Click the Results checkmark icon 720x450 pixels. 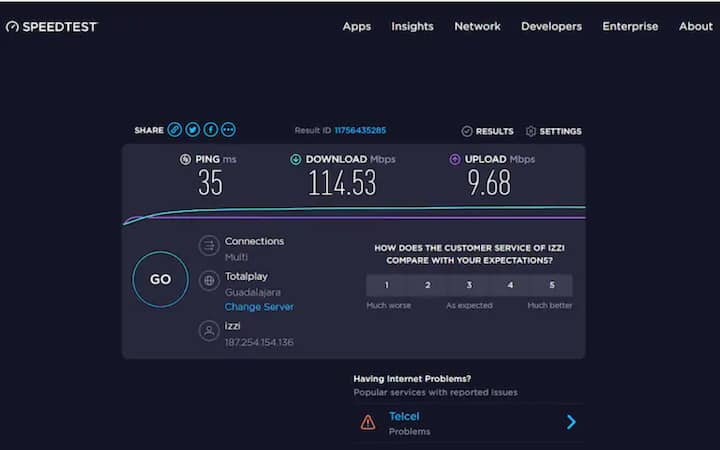click(x=467, y=131)
